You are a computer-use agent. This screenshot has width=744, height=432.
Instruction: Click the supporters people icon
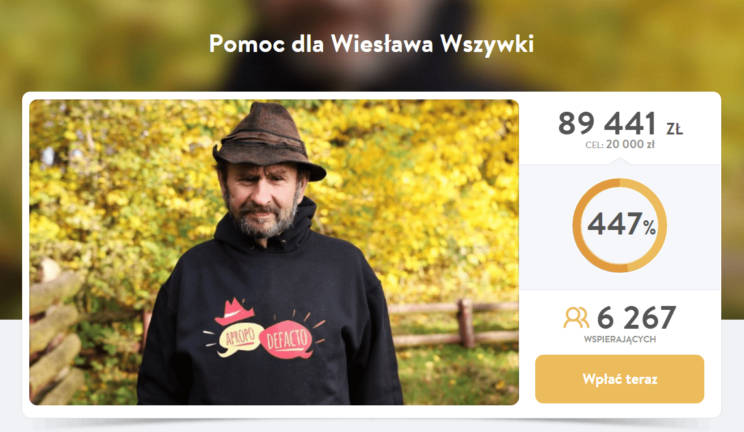pos(576,318)
